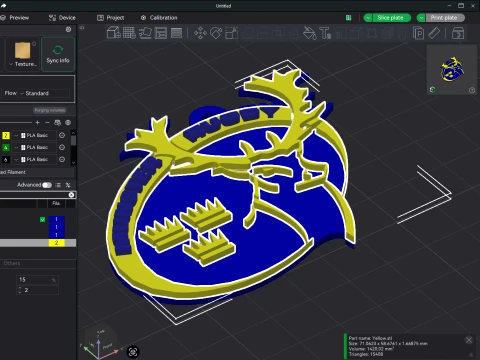Edit filament 2 preset circular icon
The width and height of the screenshot is (480, 360).
point(62,135)
